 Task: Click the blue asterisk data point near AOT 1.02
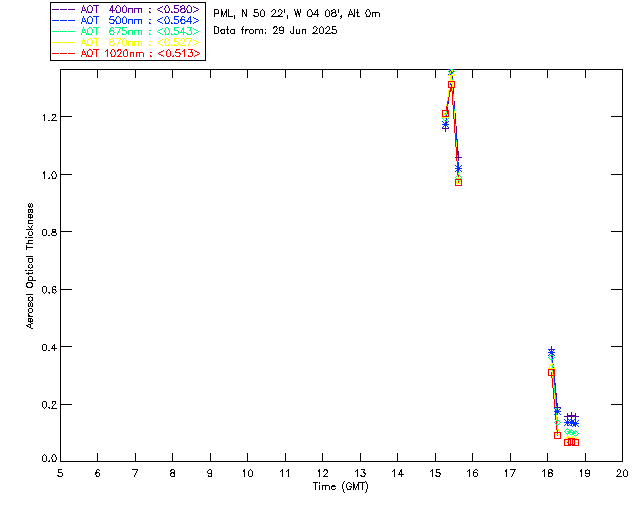pos(458,168)
